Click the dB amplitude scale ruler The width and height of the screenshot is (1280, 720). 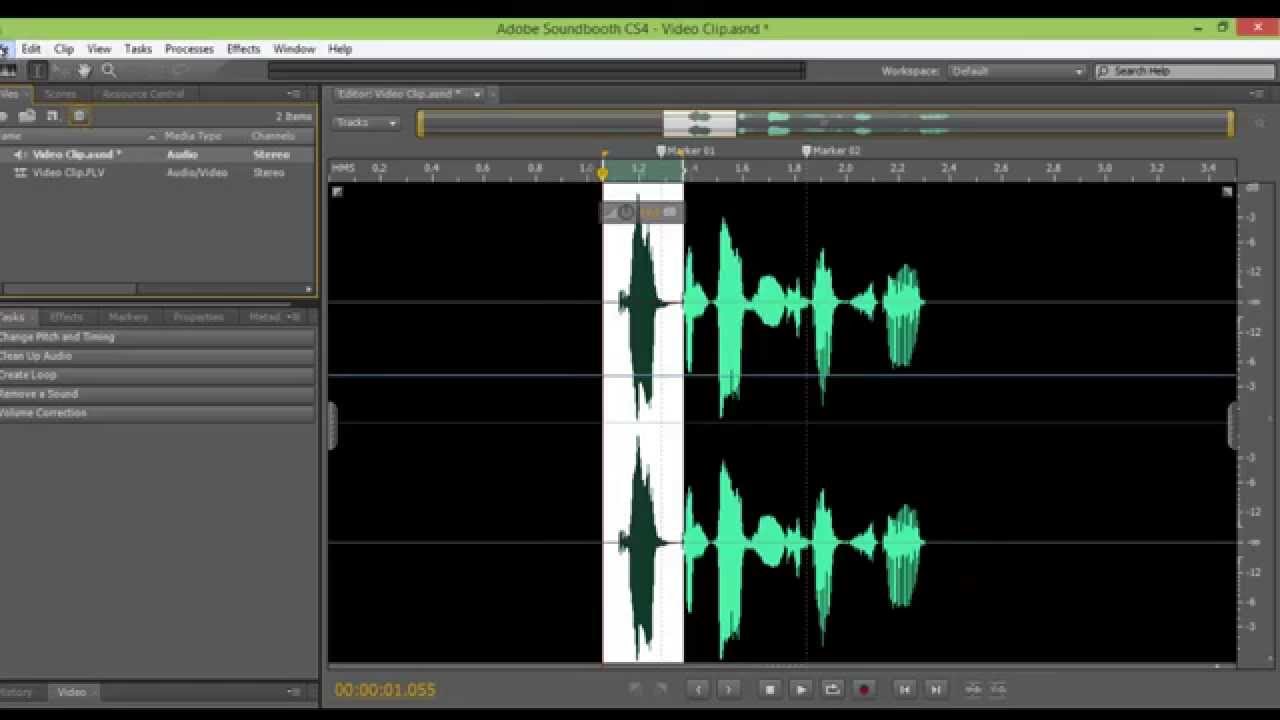[x=1252, y=422]
